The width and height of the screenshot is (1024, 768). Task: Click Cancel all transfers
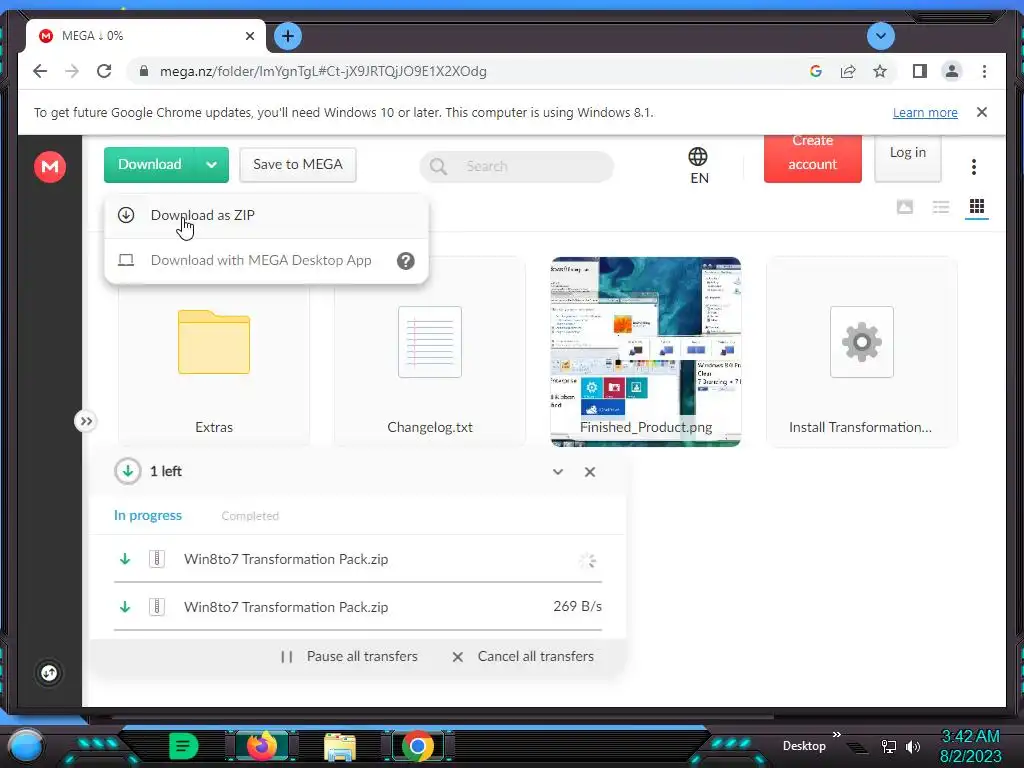(523, 656)
